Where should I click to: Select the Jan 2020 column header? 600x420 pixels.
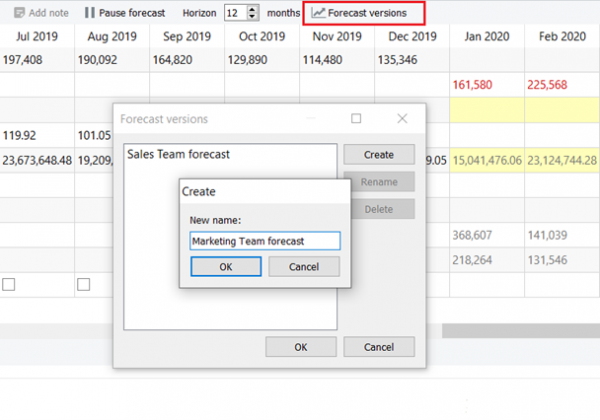pos(485,37)
